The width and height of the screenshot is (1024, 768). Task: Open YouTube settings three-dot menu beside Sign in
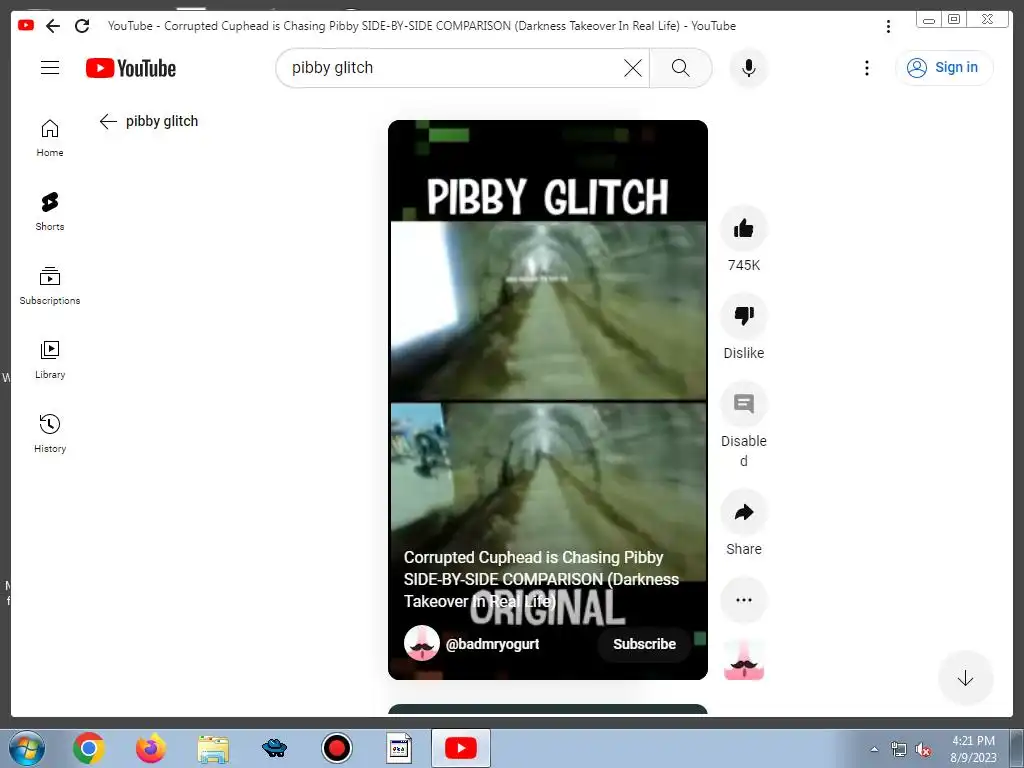coord(867,68)
